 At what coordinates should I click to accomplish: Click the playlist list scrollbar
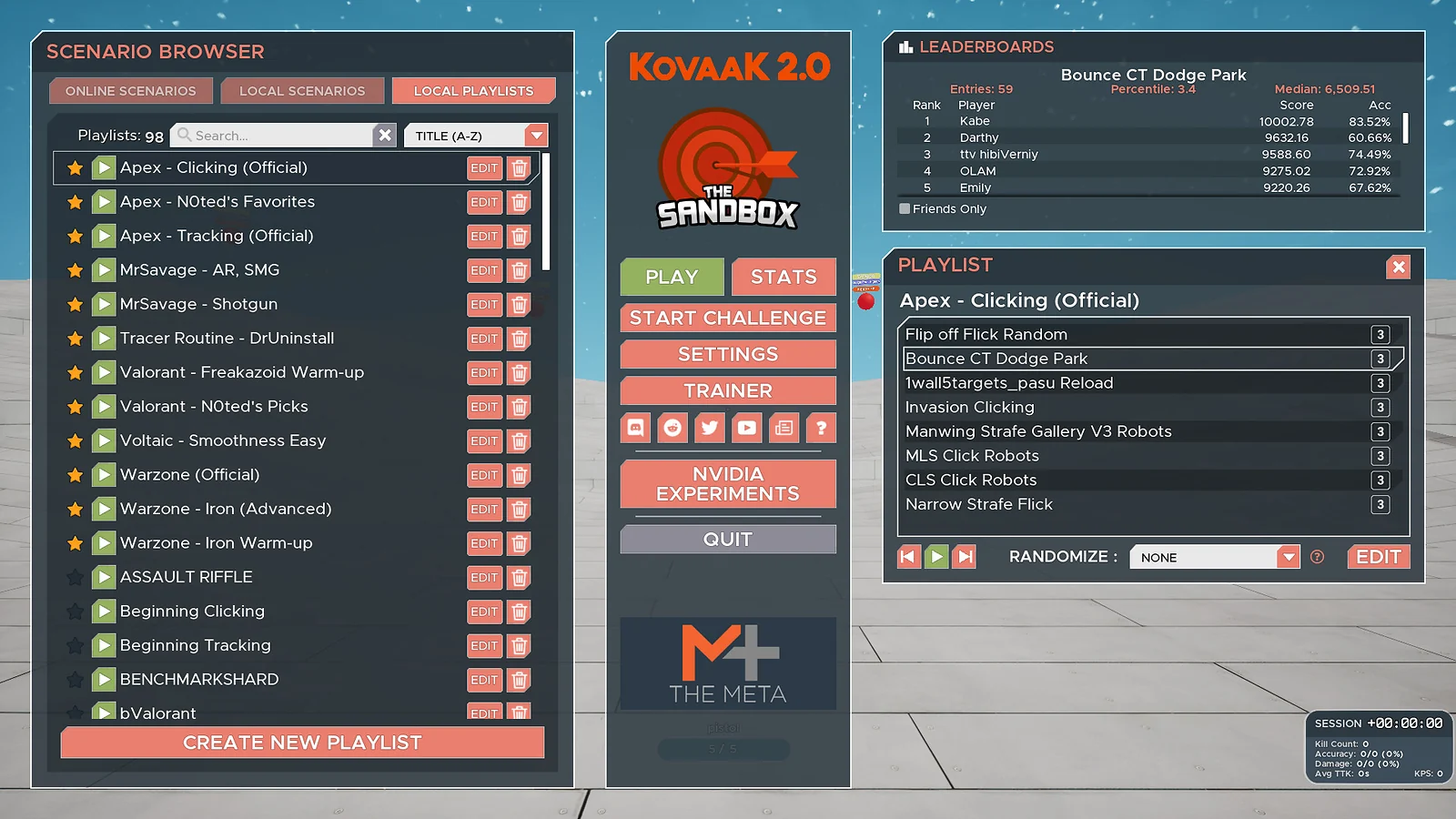point(546,211)
